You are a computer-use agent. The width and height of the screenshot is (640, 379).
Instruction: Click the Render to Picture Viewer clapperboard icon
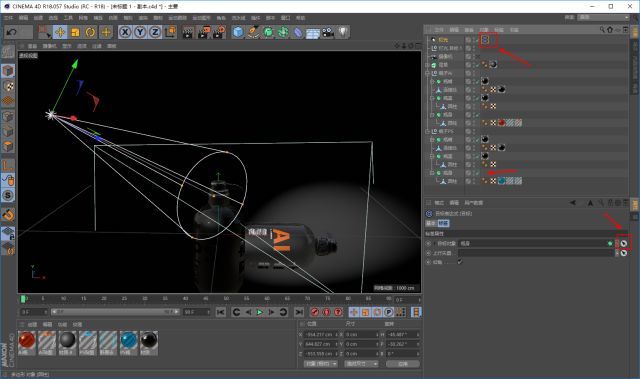(x=203, y=32)
